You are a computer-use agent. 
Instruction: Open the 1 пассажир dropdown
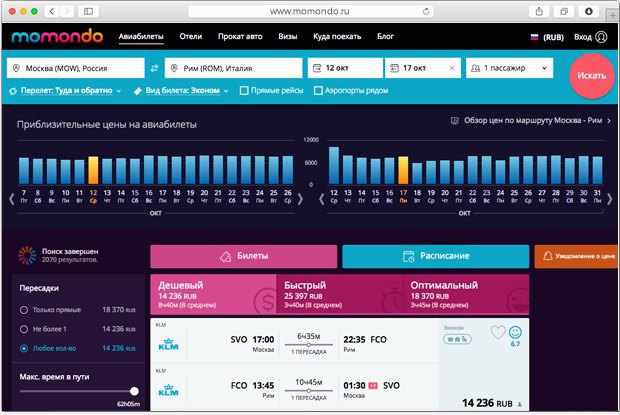509,68
